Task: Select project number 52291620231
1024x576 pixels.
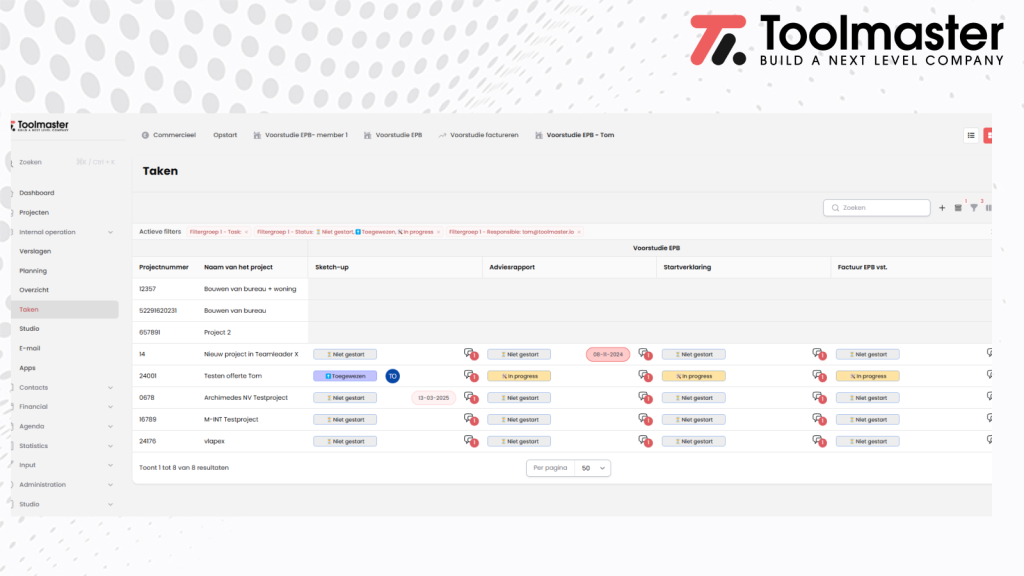Action: coord(158,310)
